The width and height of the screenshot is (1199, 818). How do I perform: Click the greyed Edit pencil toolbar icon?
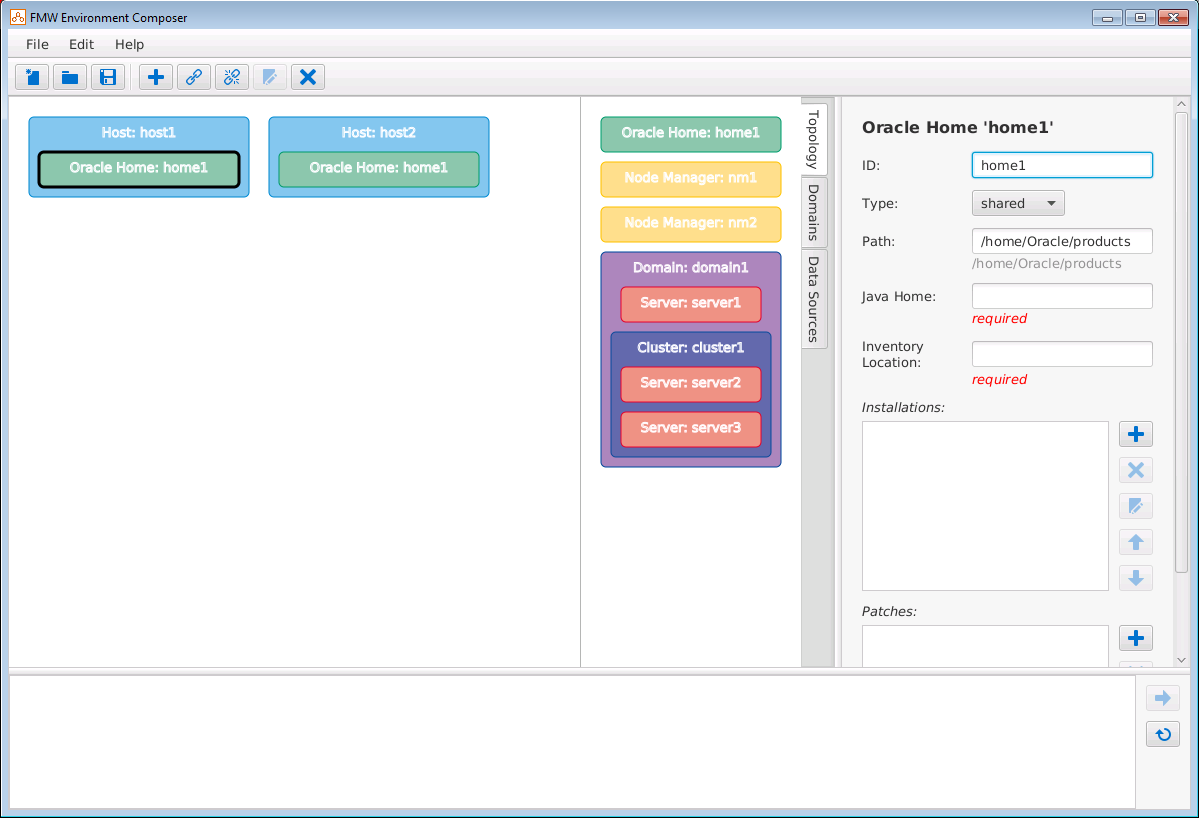[270, 77]
